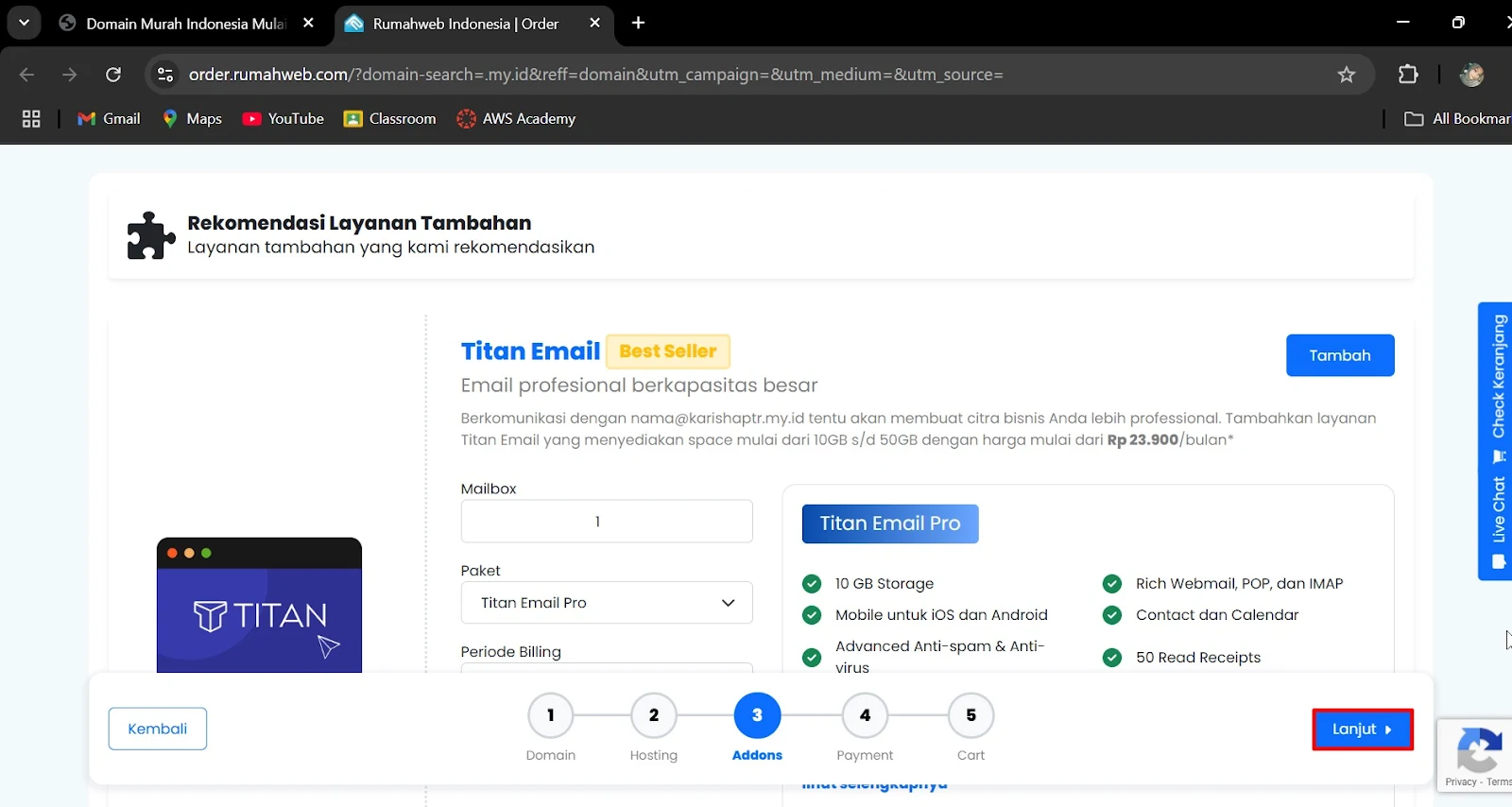Click the puzzle piece addon icon
This screenshot has height=807, width=1512.
click(x=150, y=235)
